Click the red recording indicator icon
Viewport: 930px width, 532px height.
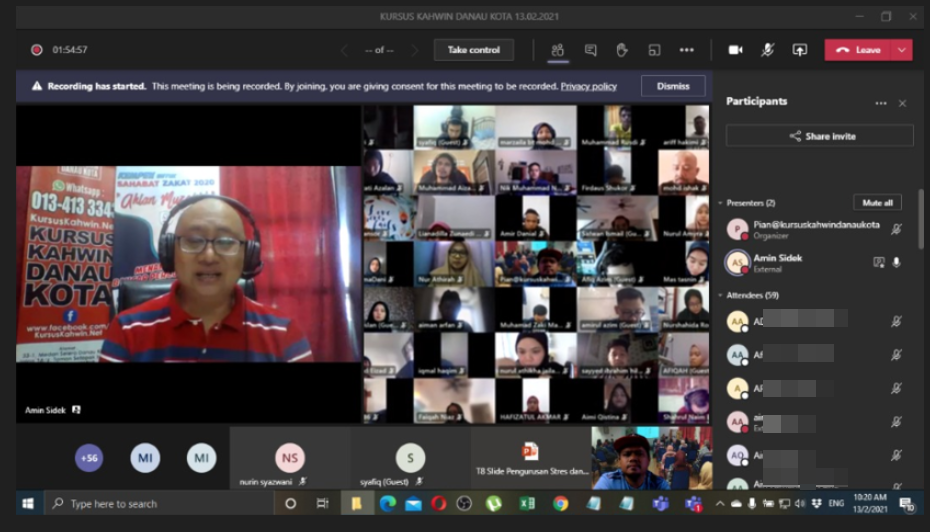[x=37, y=50]
